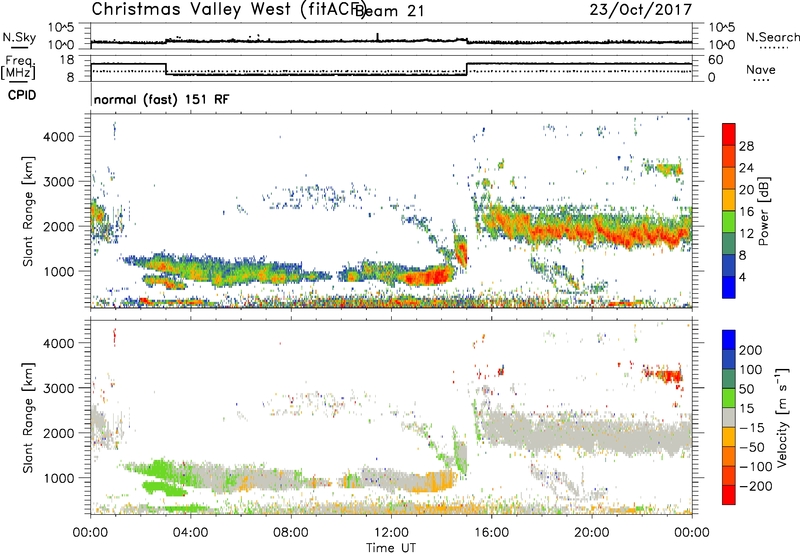Click the '100' label on velocity colorbar
The image size is (800, 554).
(751, 369)
